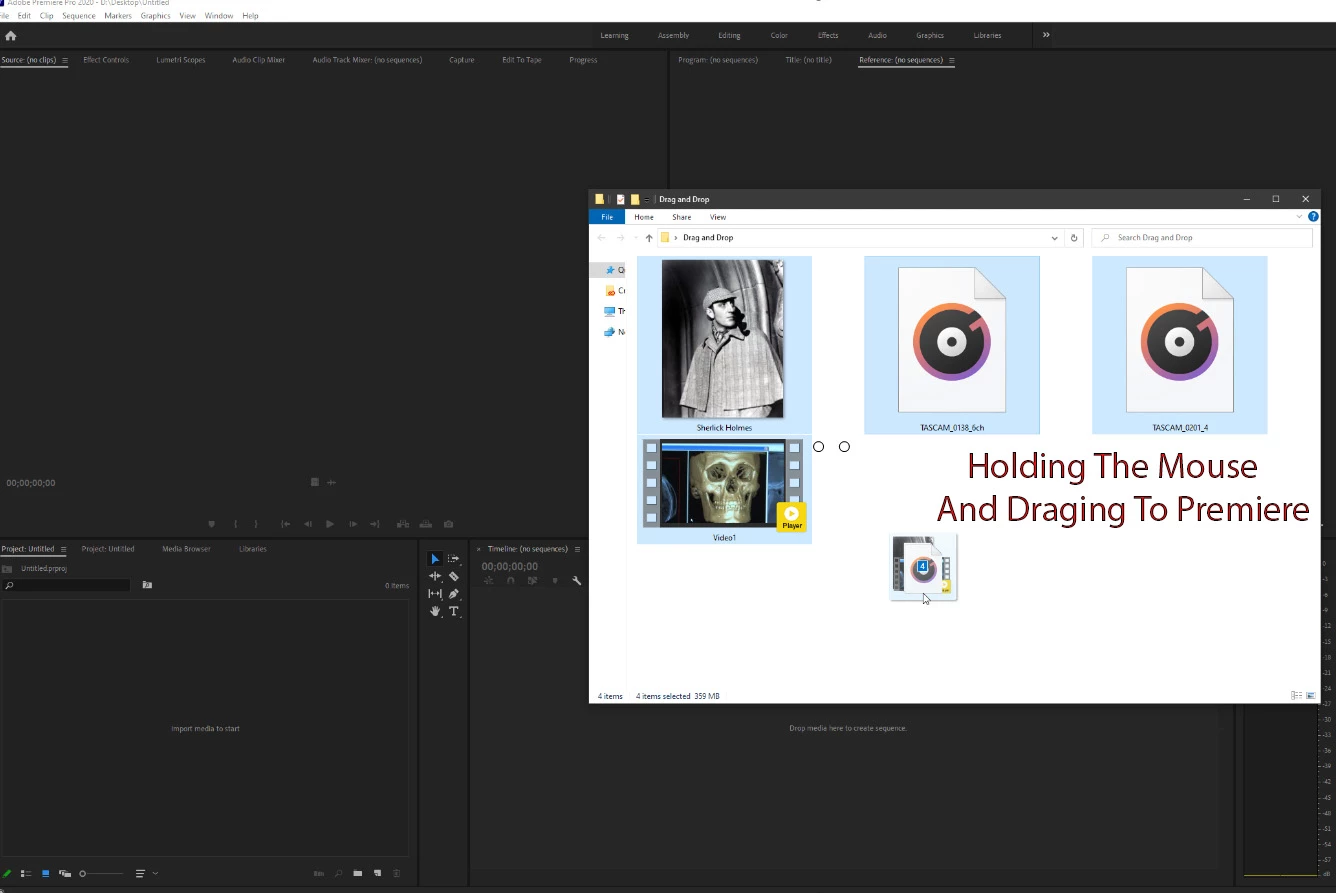This screenshot has width=1336, height=893.
Task: Click Automate To Sequence icon
Action: (319, 873)
